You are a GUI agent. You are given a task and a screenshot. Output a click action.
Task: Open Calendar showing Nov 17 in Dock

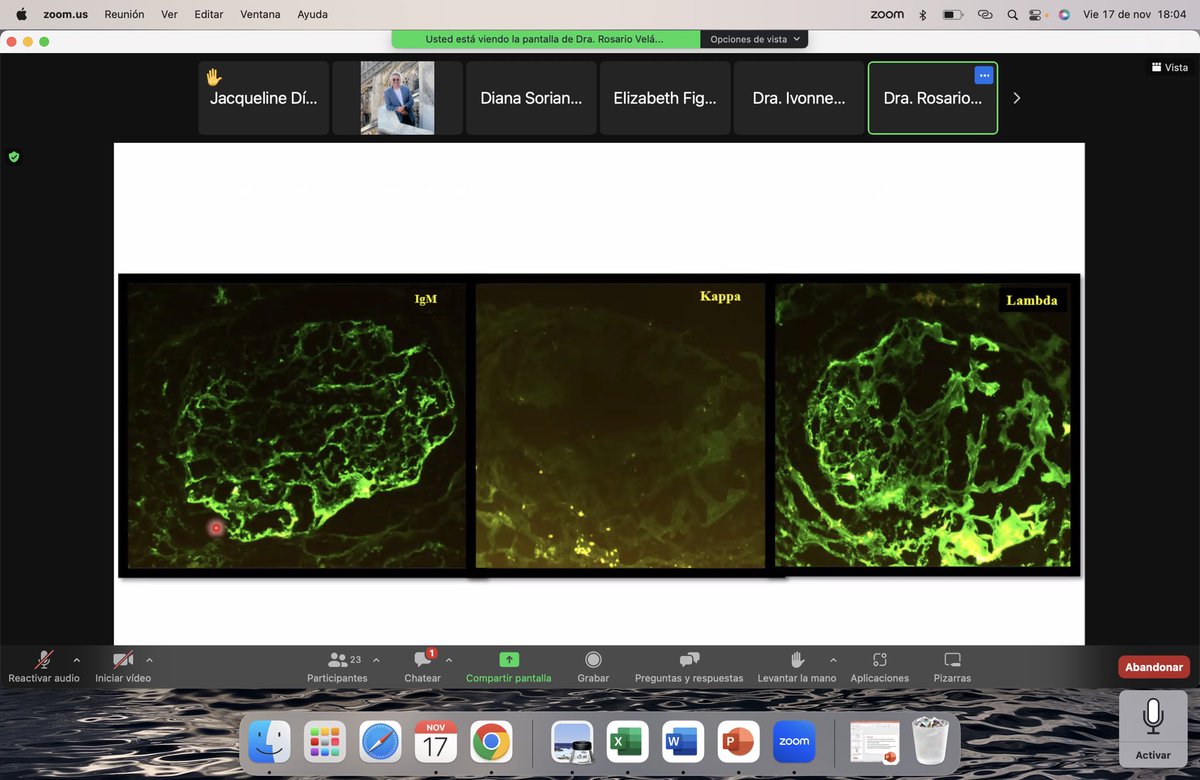tap(435, 741)
